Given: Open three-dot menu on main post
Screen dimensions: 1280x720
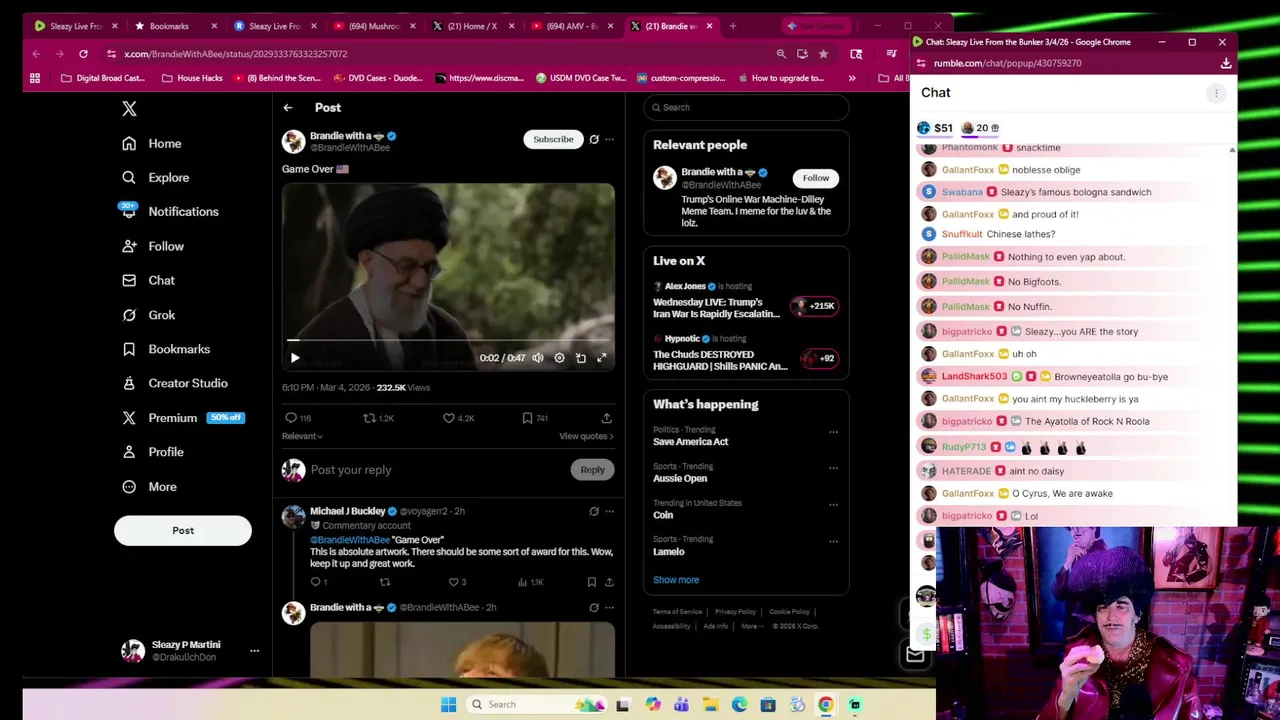Looking at the screenshot, I should pos(609,139).
